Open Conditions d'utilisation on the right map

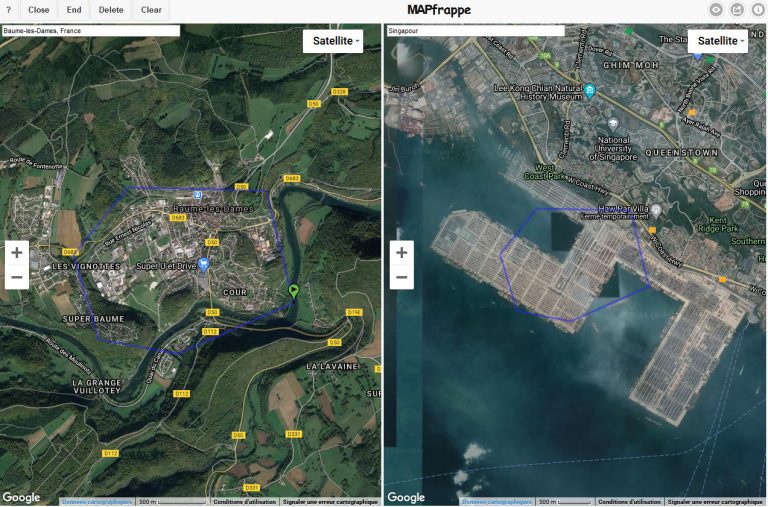629,502
